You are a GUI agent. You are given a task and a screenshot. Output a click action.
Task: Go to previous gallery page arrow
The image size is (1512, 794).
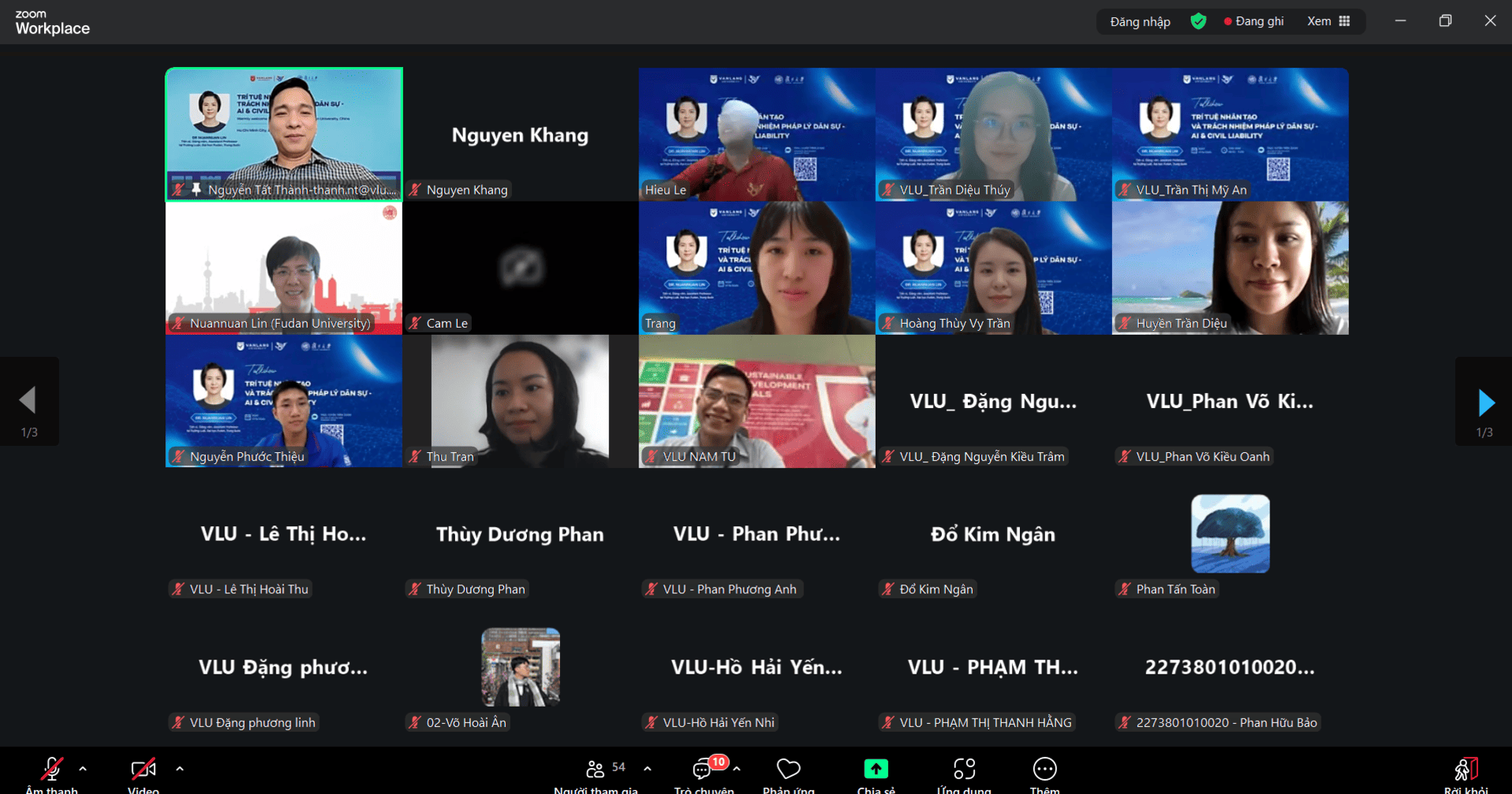tap(28, 400)
